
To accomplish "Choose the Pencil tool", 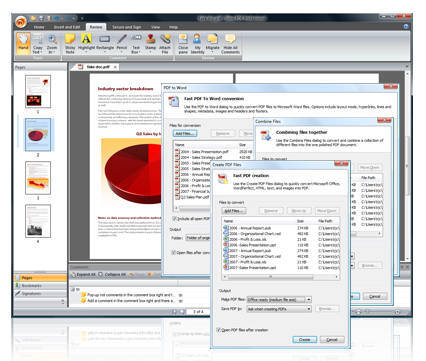I will pos(121,42).
